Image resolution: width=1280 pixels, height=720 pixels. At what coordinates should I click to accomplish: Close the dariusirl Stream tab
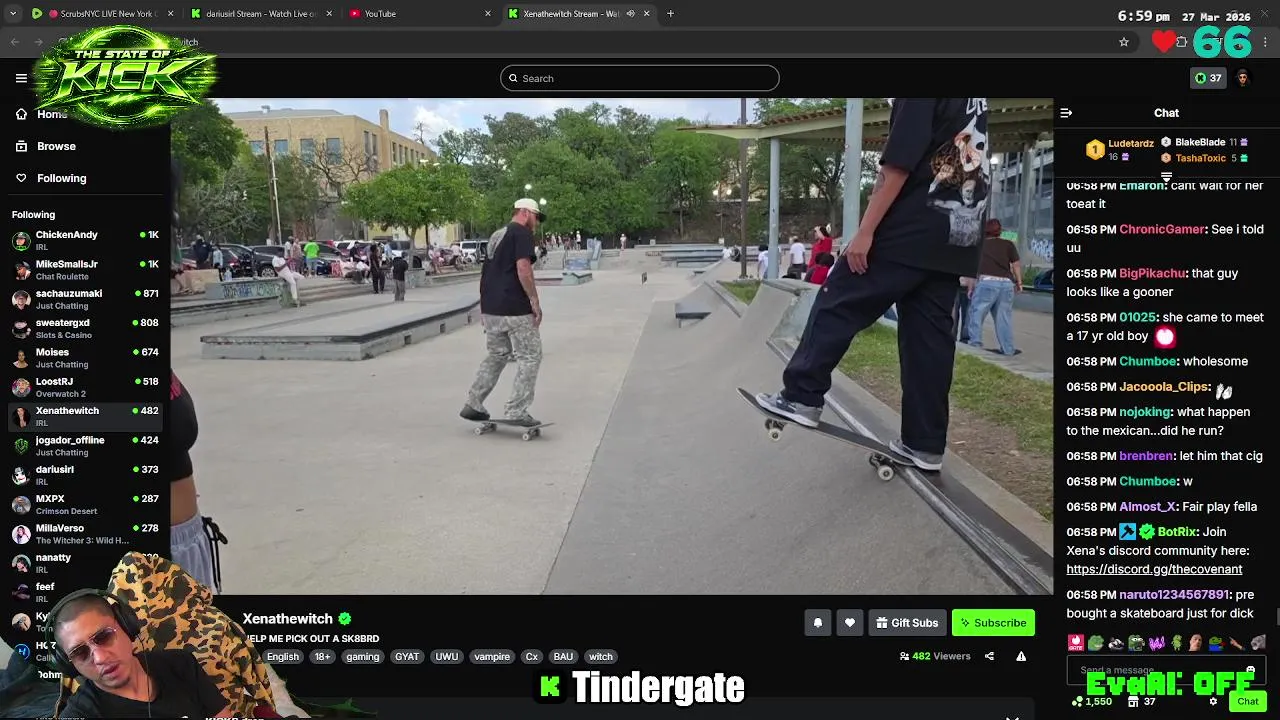pyautogui.click(x=329, y=14)
